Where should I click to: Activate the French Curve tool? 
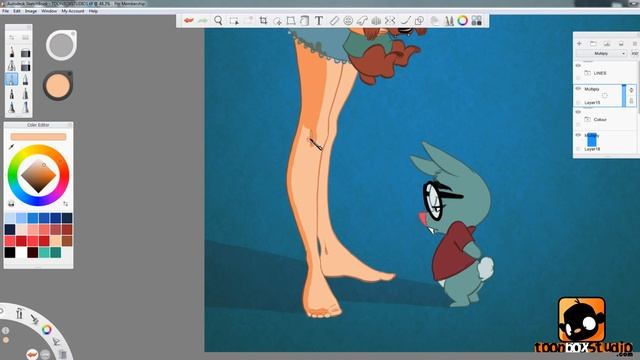(x=362, y=20)
